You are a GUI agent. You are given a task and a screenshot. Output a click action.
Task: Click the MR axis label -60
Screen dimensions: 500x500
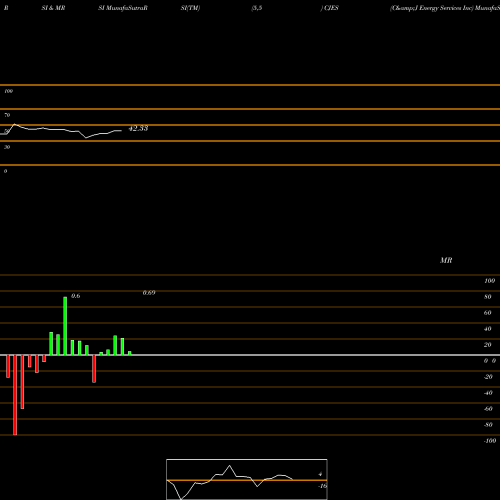pyautogui.click(x=488, y=409)
